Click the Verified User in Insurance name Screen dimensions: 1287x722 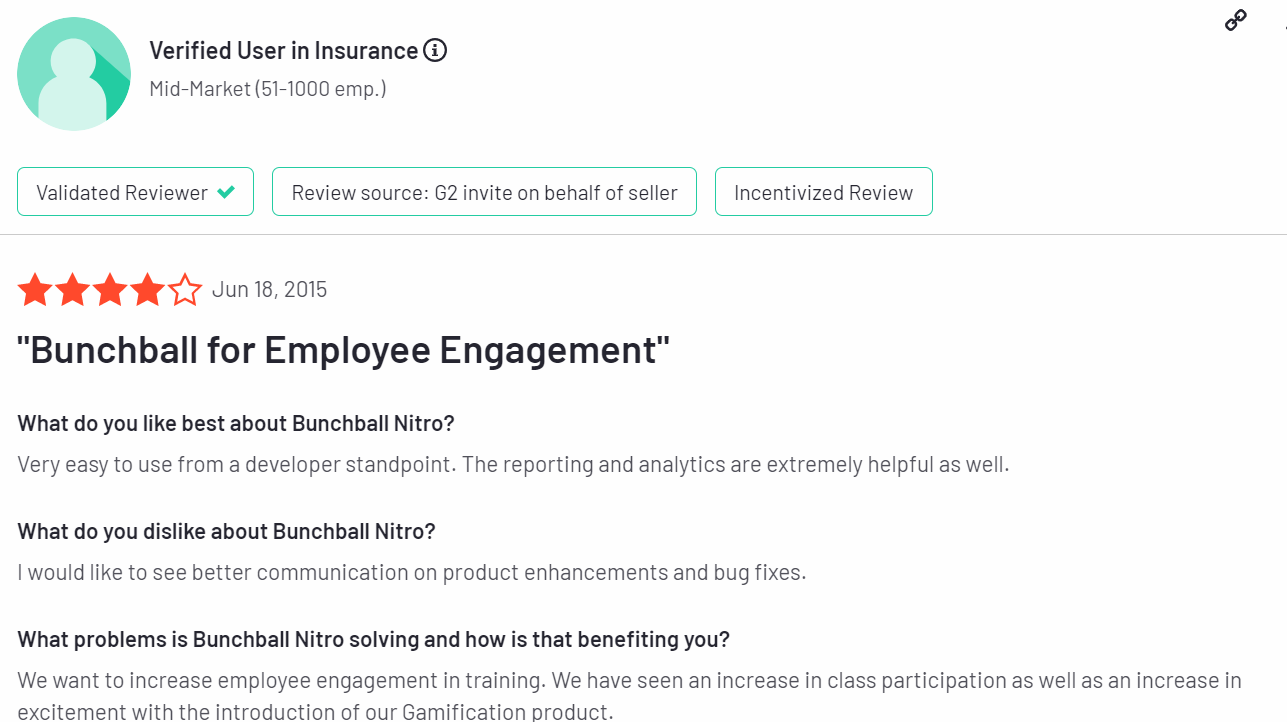click(x=284, y=50)
